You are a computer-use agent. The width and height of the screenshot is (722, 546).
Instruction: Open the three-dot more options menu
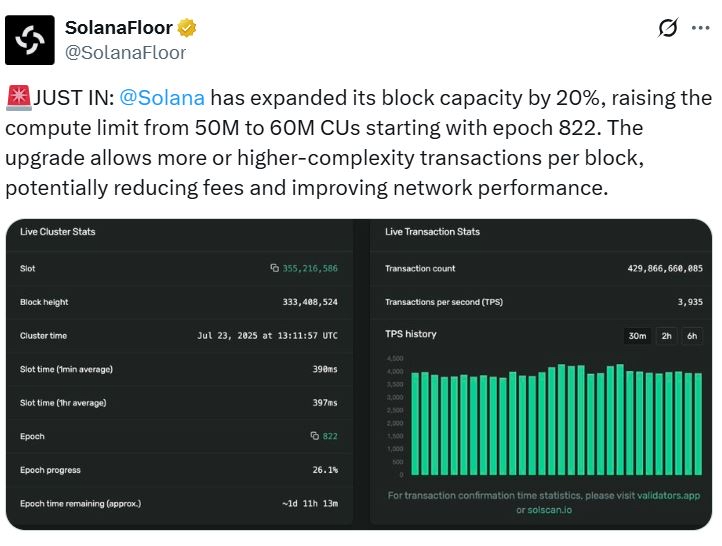pyautogui.click(x=698, y=29)
